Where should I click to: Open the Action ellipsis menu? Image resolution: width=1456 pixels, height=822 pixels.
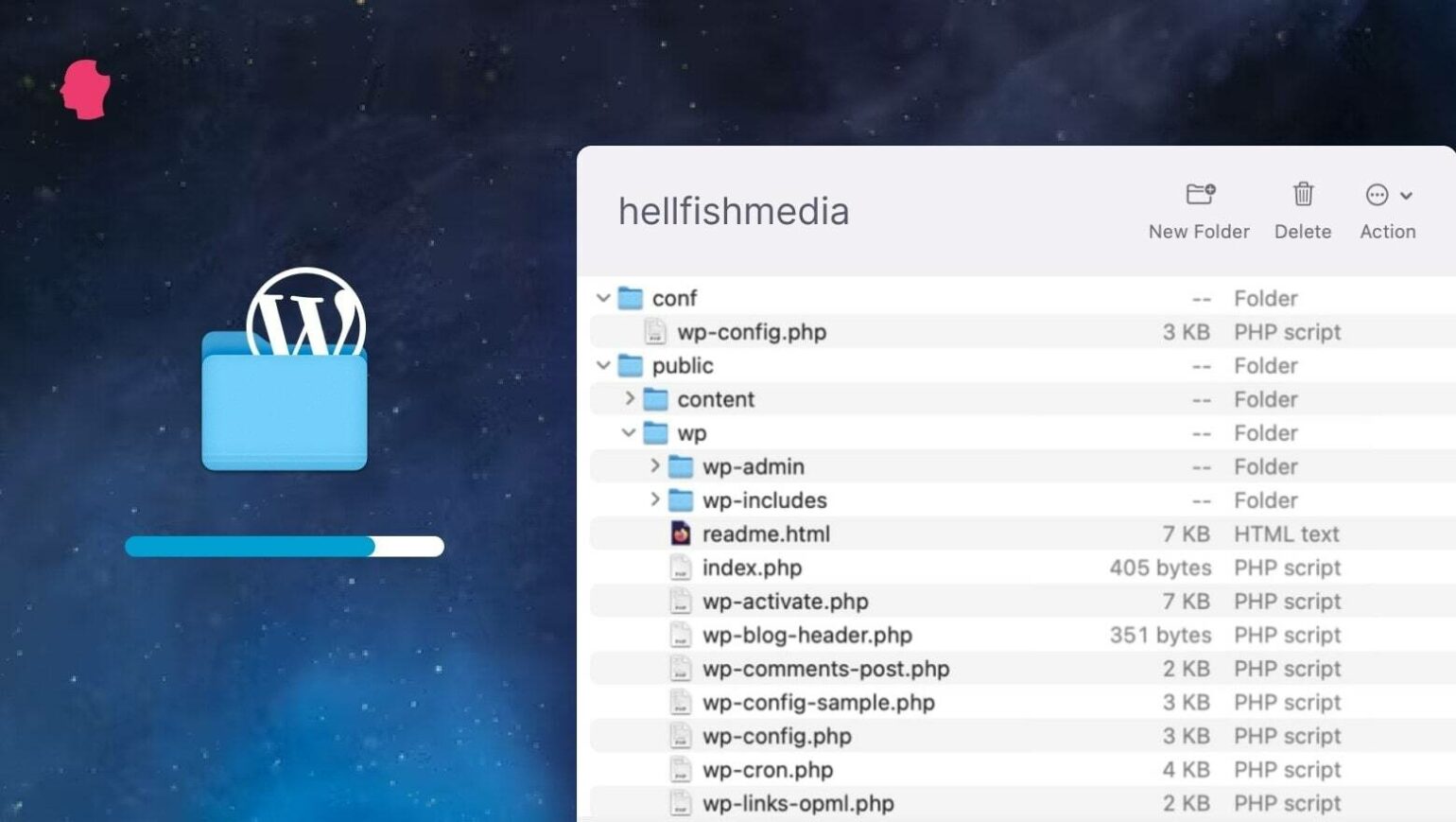click(x=1388, y=195)
